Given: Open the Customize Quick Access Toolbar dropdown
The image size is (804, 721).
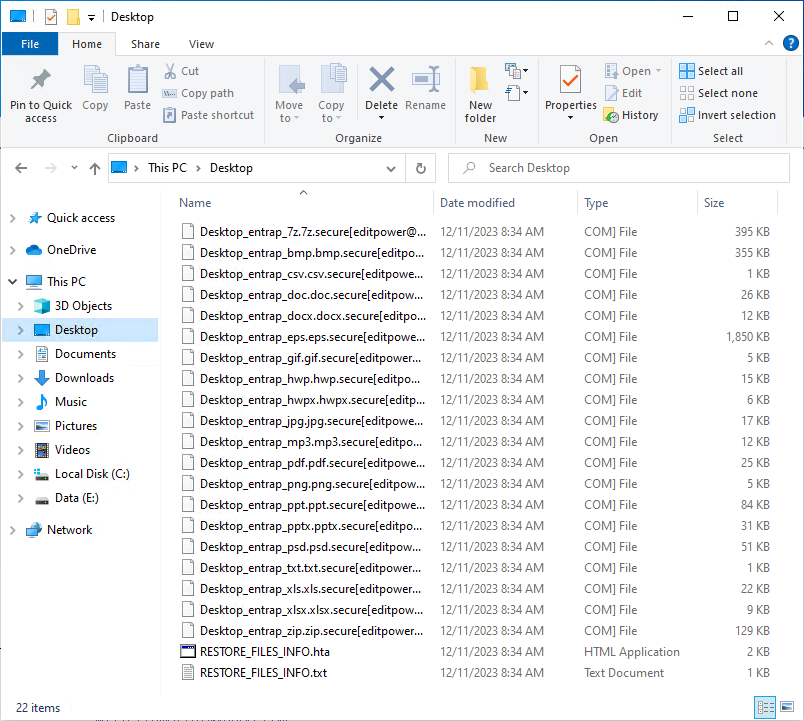Looking at the screenshot, I should tap(91, 18).
